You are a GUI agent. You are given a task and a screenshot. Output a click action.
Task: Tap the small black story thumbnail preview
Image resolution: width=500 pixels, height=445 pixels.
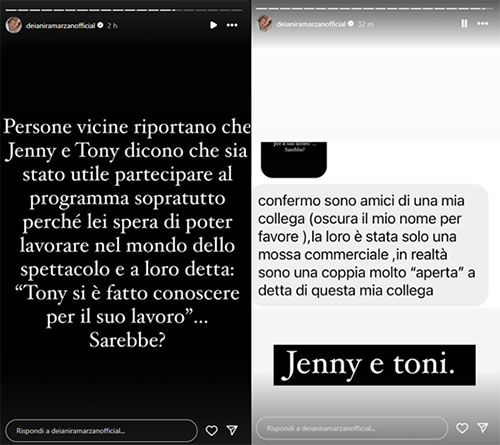[294, 160]
